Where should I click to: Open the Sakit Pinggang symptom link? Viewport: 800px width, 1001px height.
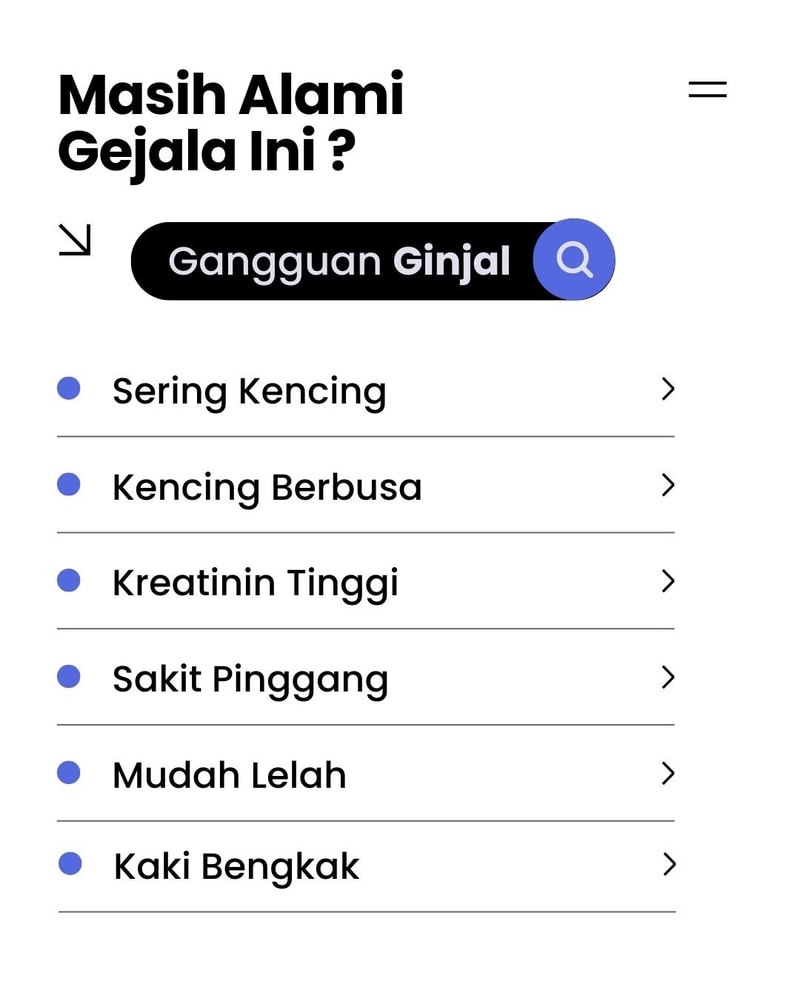[x=250, y=680]
